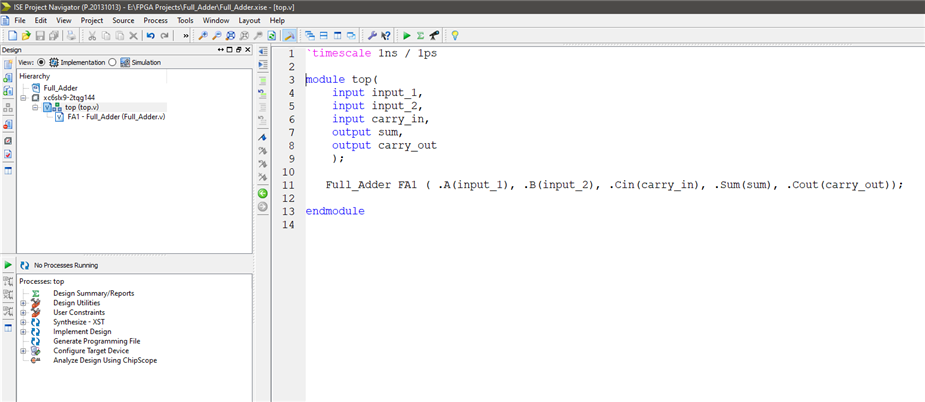Open a project with the yellow folder icon
This screenshot has width=925, height=402.
pos(26,35)
